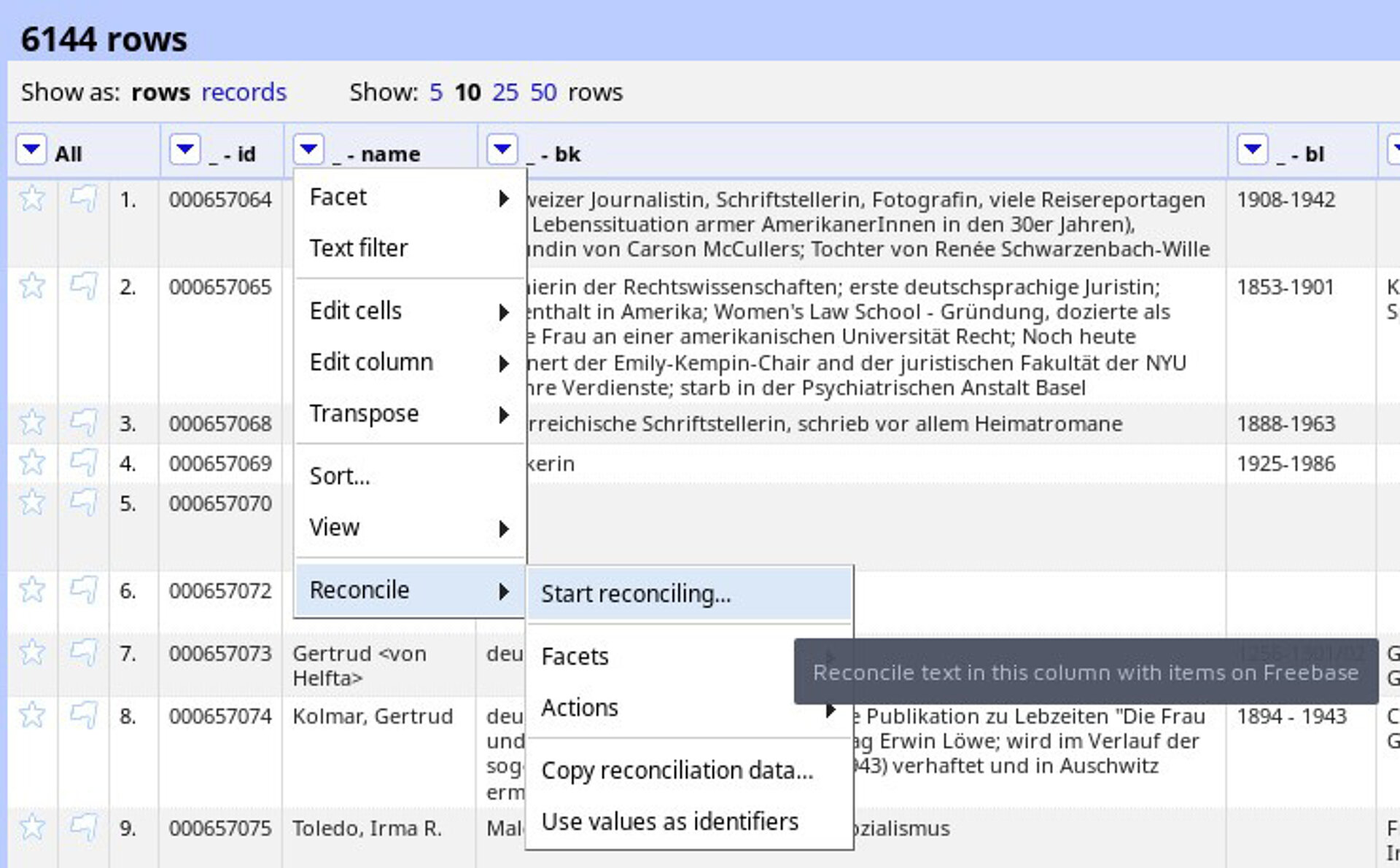Choose Text filter from column menu
1400x868 pixels.
click(x=409, y=248)
